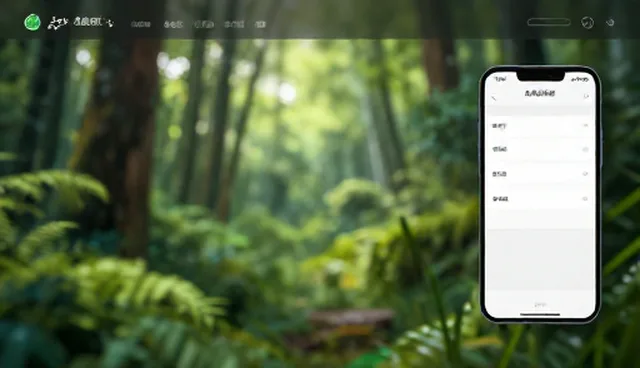Tap the back arrow in phone header

click(494, 98)
